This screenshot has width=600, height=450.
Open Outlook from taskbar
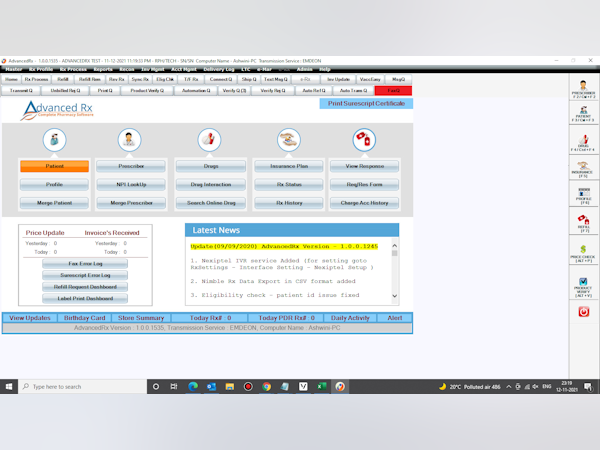coord(211,386)
